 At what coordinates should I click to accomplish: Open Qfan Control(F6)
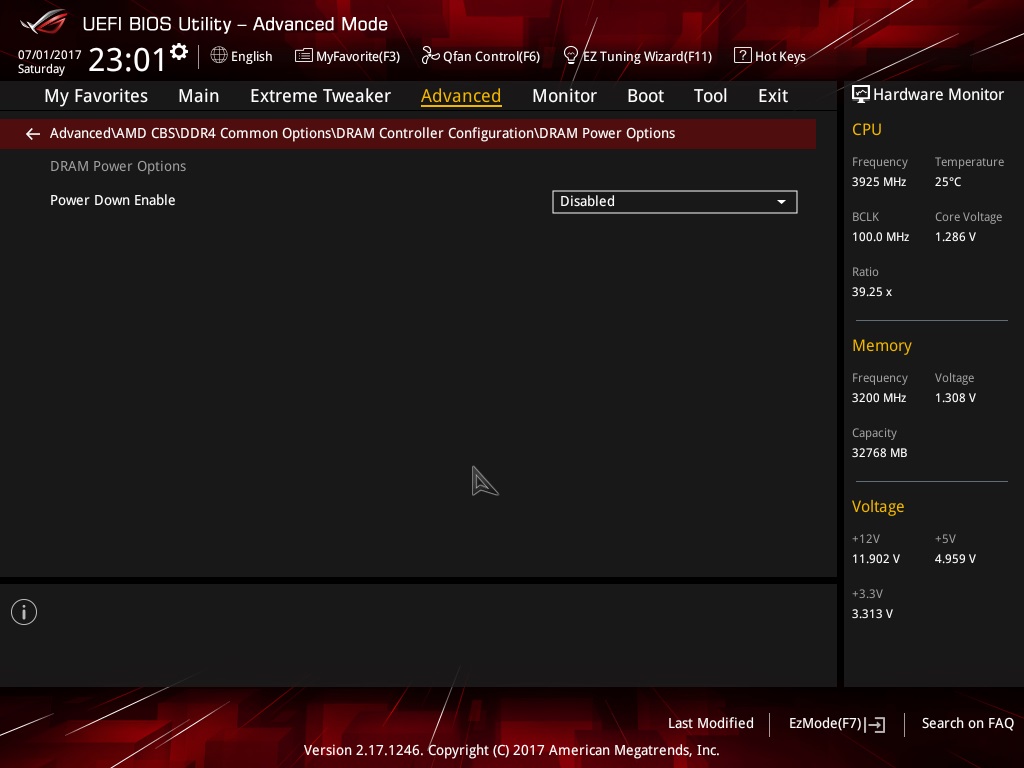tap(481, 56)
